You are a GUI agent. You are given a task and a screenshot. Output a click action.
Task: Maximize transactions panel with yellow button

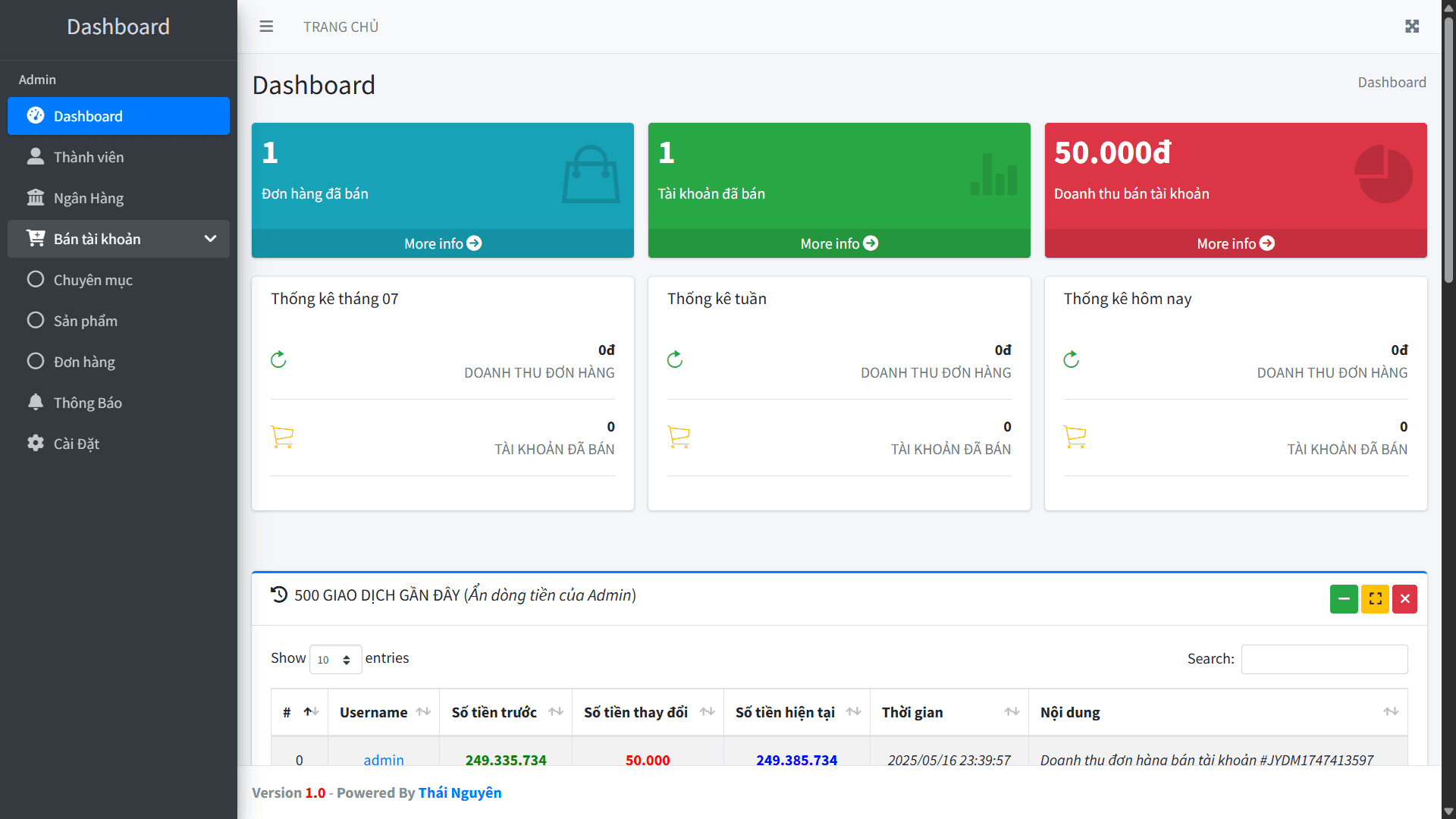tap(1375, 599)
